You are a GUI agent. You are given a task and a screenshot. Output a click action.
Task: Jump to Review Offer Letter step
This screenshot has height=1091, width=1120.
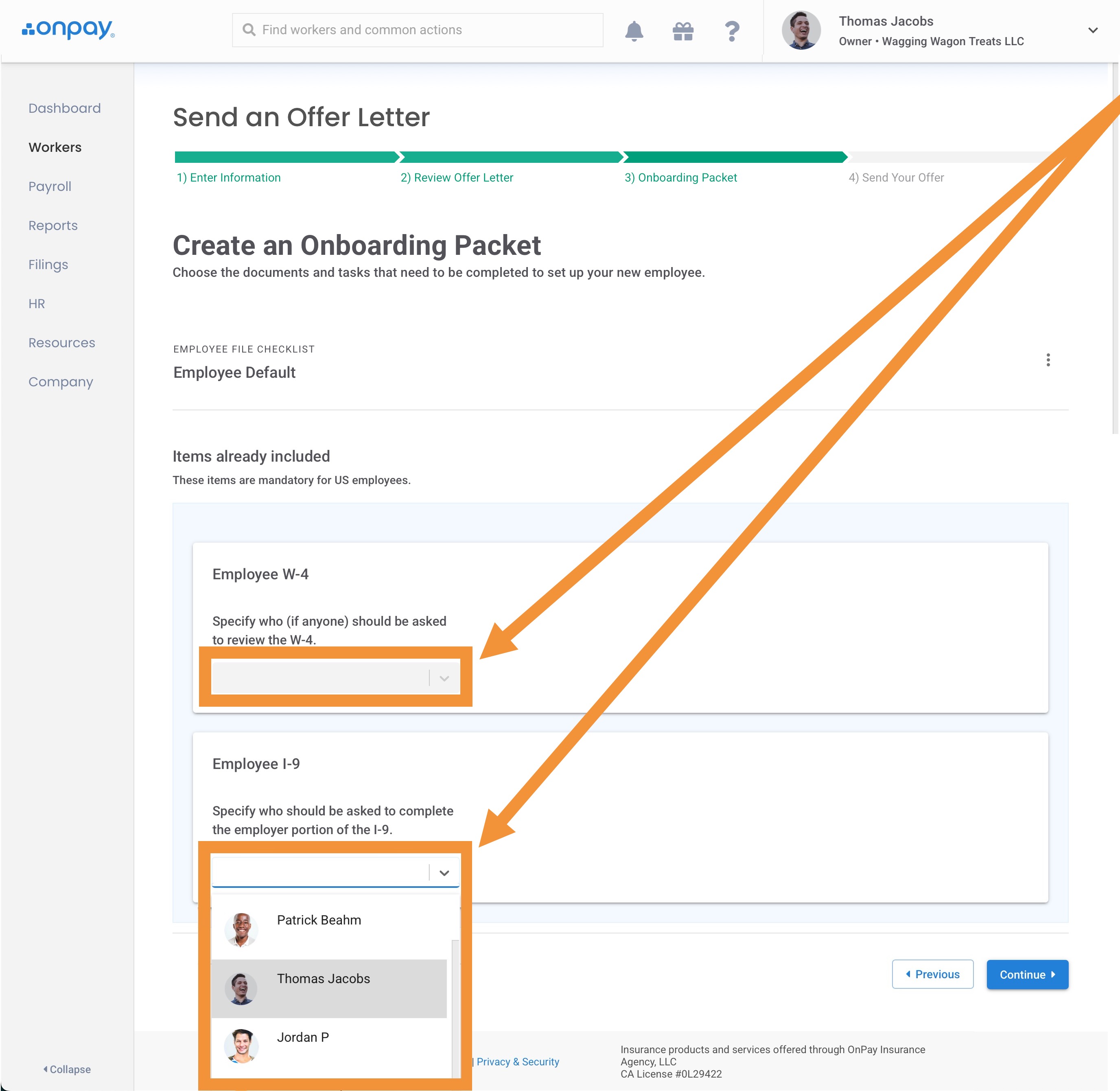(x=457, y=177)
